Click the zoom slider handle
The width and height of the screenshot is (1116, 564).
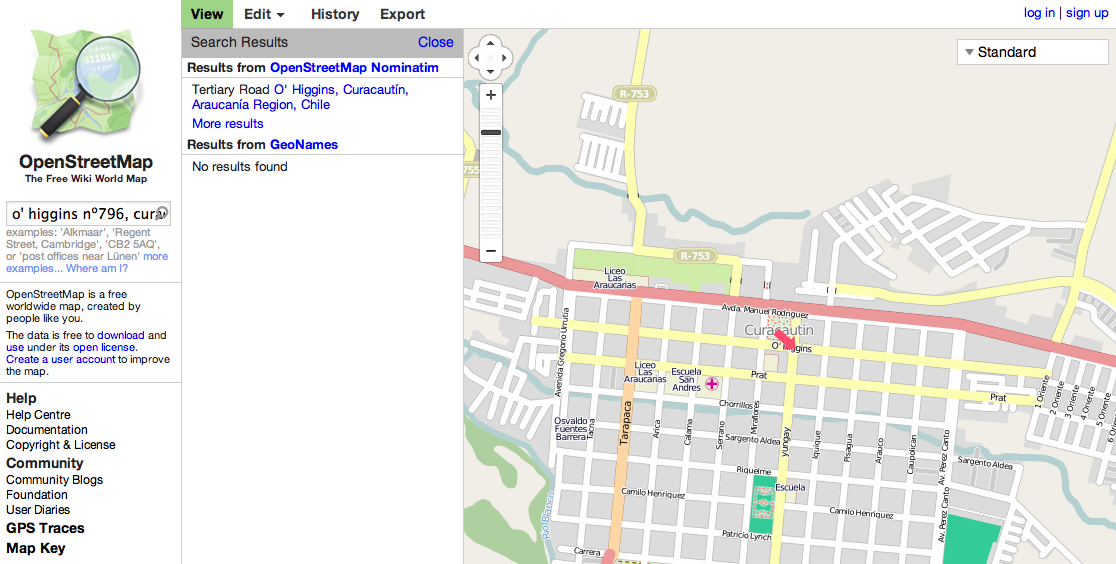tap(490, 132)
